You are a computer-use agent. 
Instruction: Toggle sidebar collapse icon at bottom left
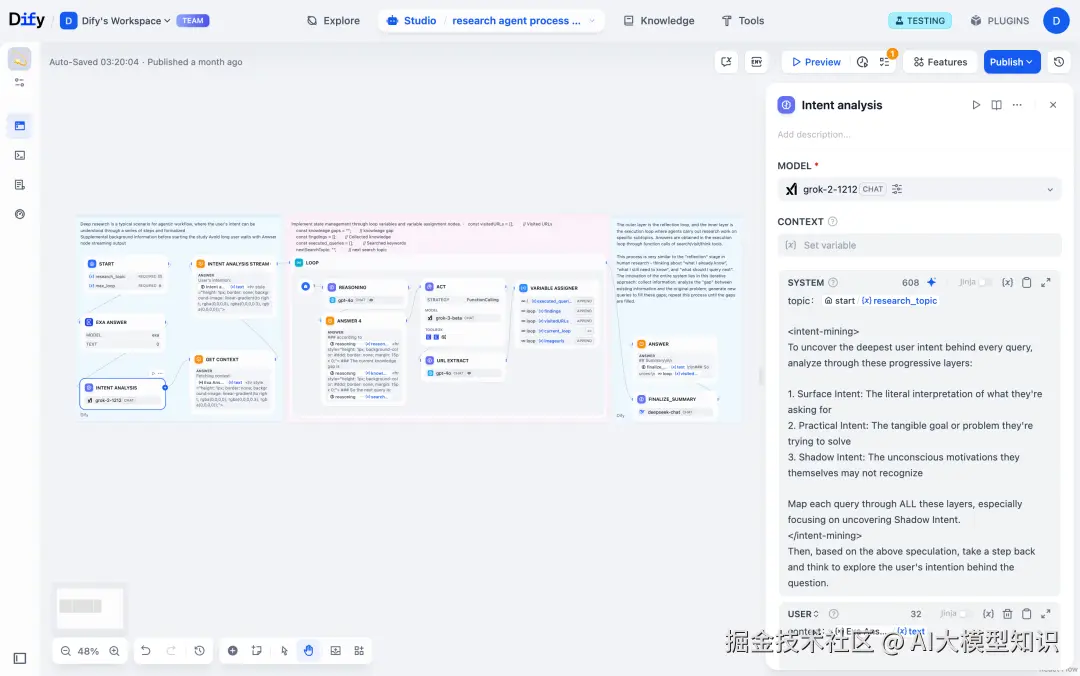tap(20, 658)
